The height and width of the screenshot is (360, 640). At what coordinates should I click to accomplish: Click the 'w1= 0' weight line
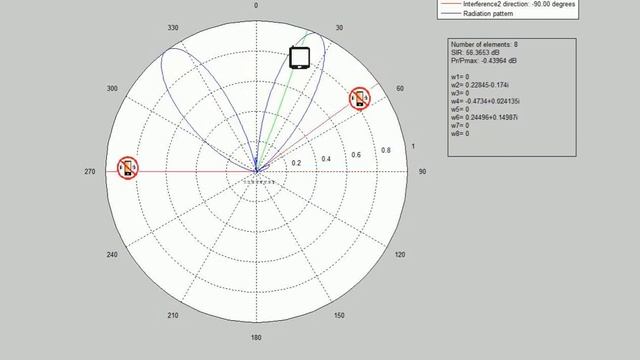tap(460, 77)
